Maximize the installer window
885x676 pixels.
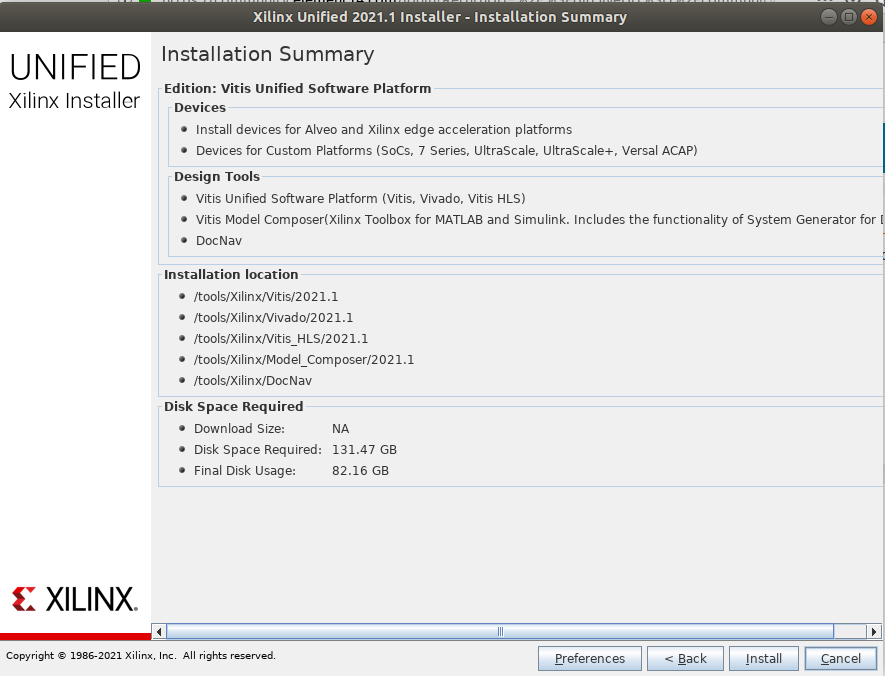[848, 17]
